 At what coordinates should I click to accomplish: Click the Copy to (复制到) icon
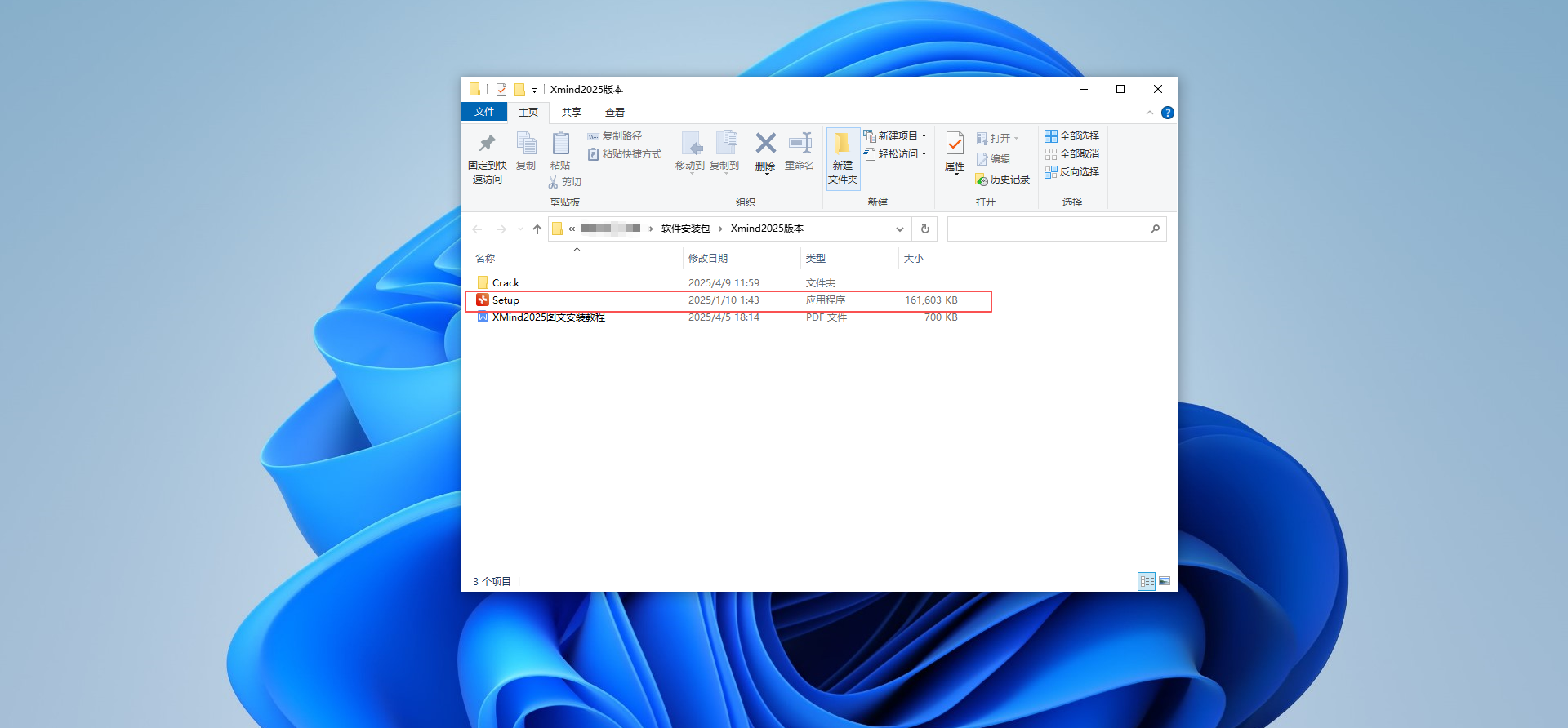pos(725,144)
